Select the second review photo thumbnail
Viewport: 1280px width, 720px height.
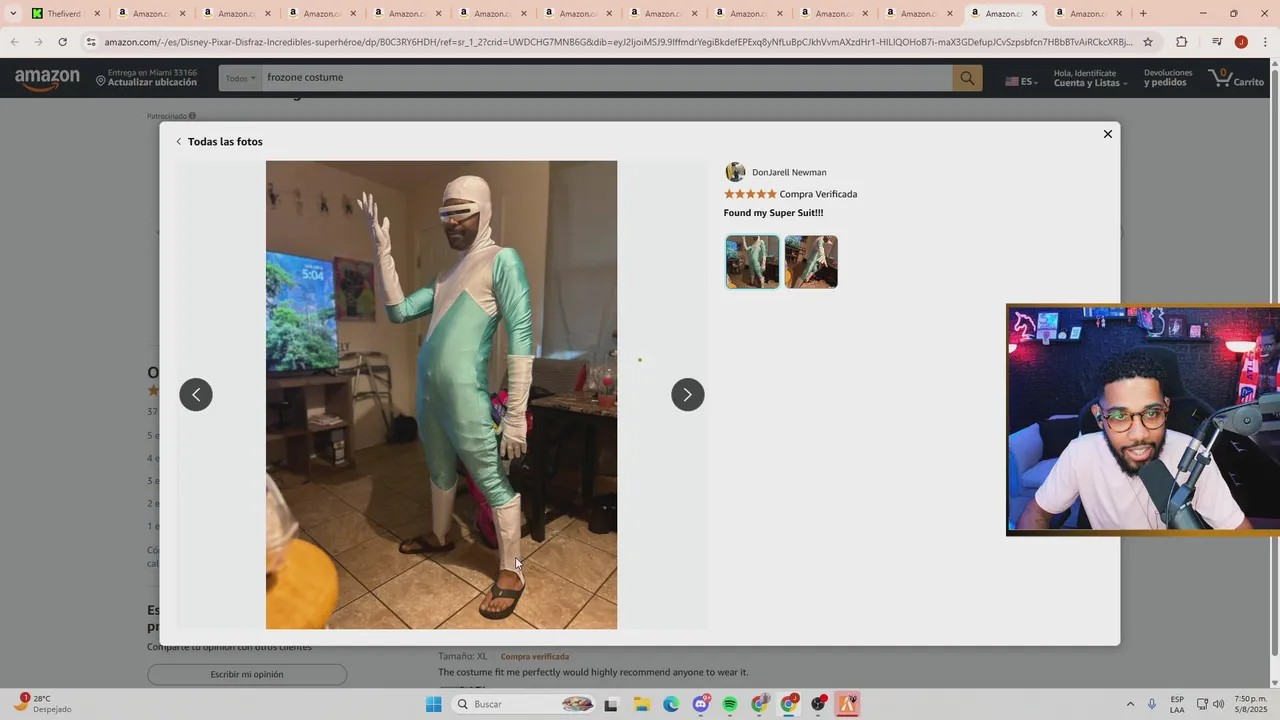(811, 262)
